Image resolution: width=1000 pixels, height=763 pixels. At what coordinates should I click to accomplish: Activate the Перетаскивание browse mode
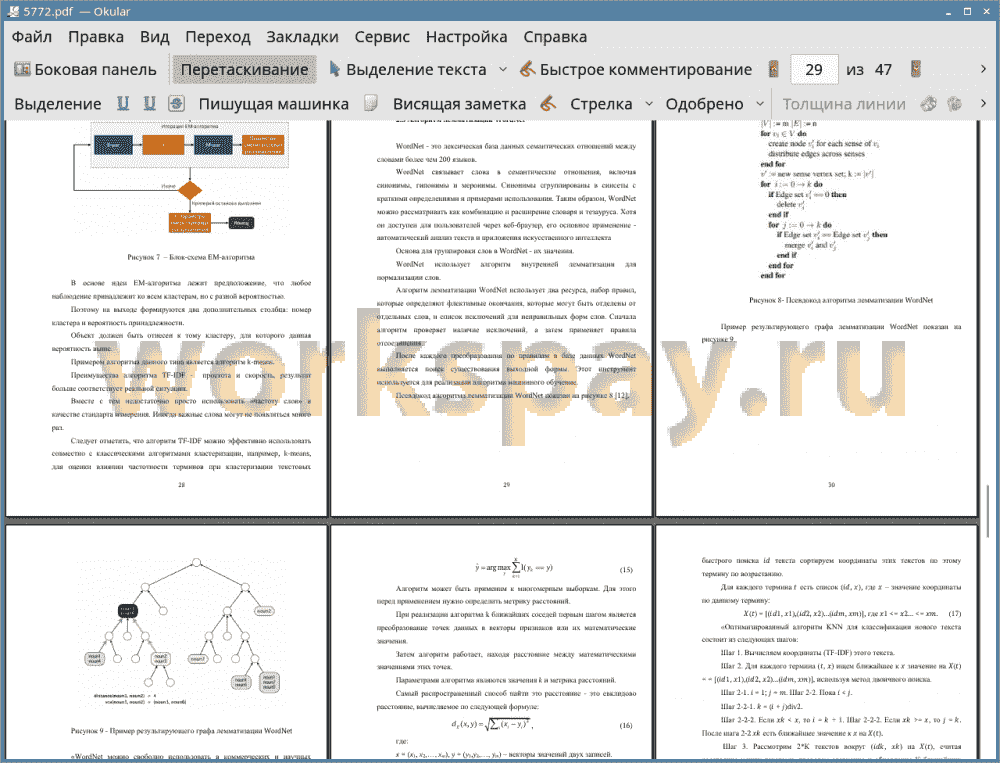(x=244, y=70)
